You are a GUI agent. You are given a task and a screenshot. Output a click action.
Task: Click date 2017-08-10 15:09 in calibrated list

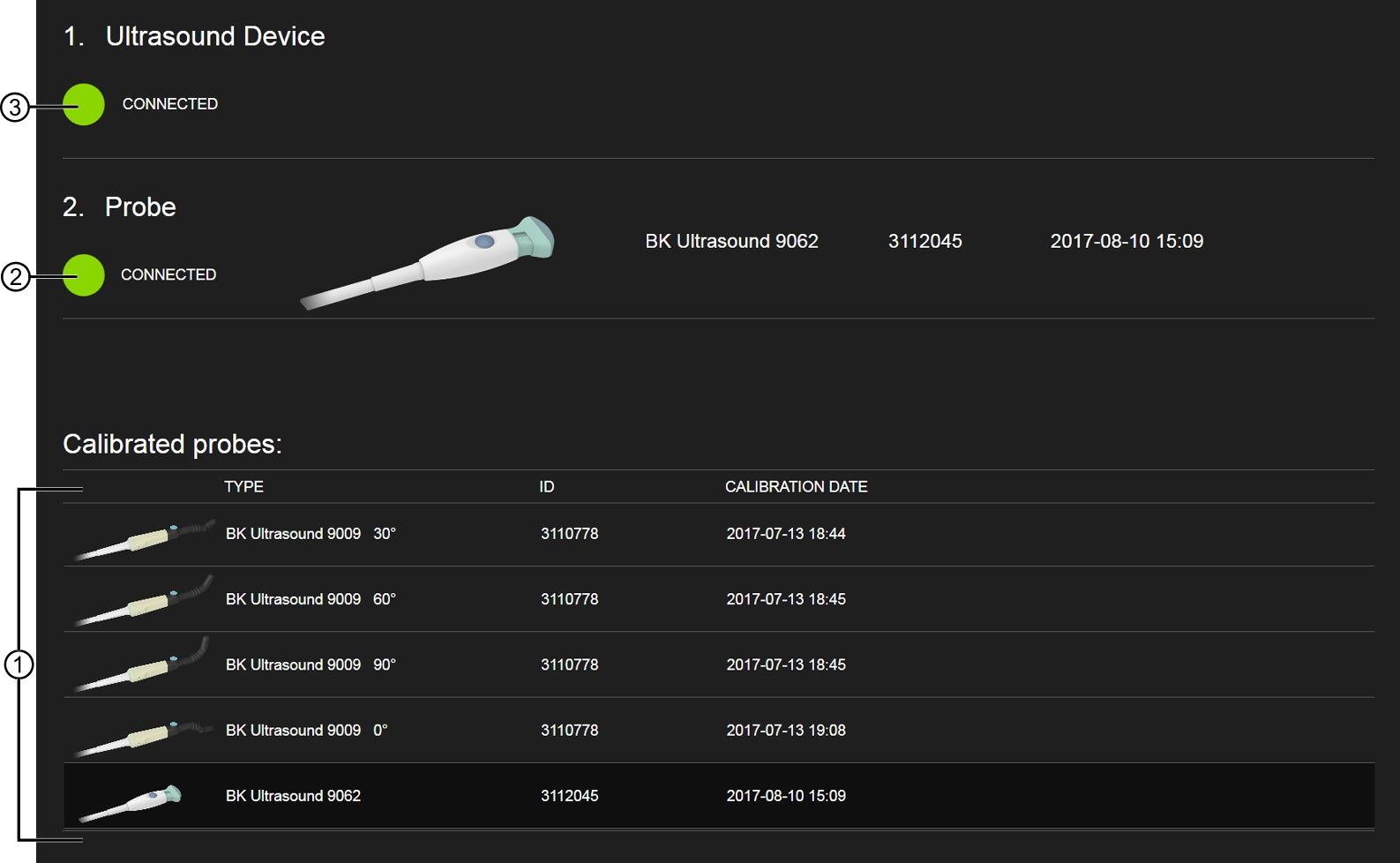(x=786, y=796)
